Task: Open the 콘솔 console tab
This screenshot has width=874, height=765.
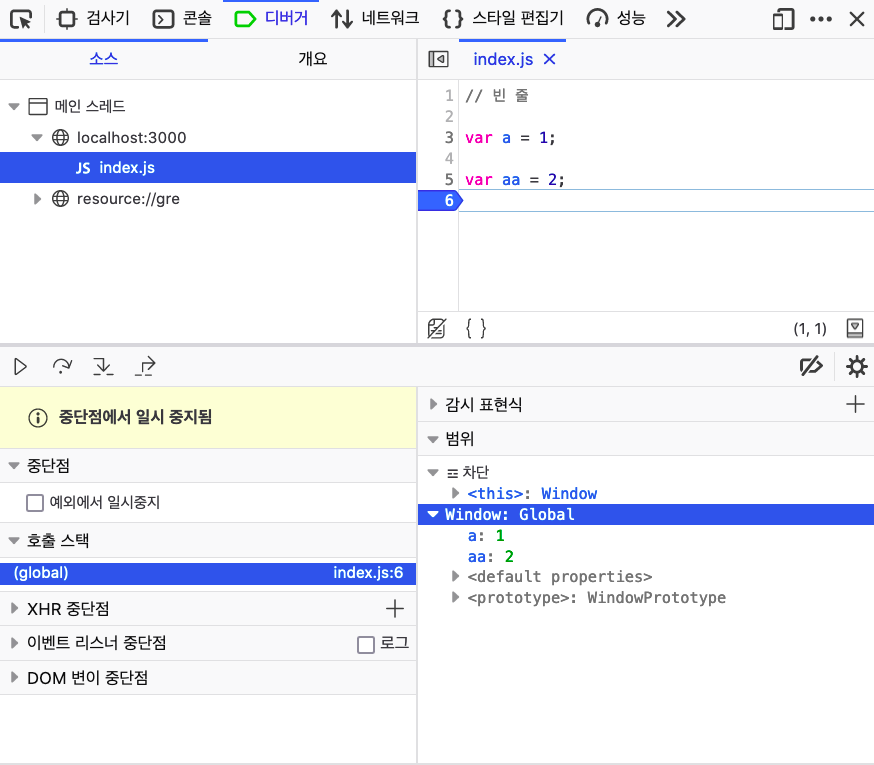Action: (182, 19)
